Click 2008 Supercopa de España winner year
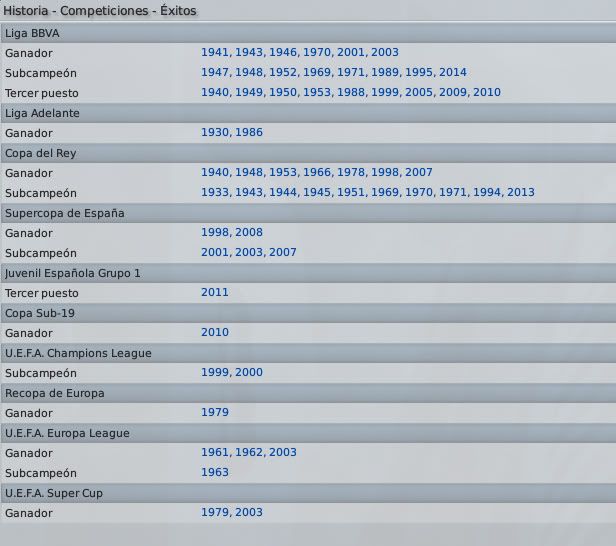The width and height of the screenshot is (616, 546). coord(249,233)
